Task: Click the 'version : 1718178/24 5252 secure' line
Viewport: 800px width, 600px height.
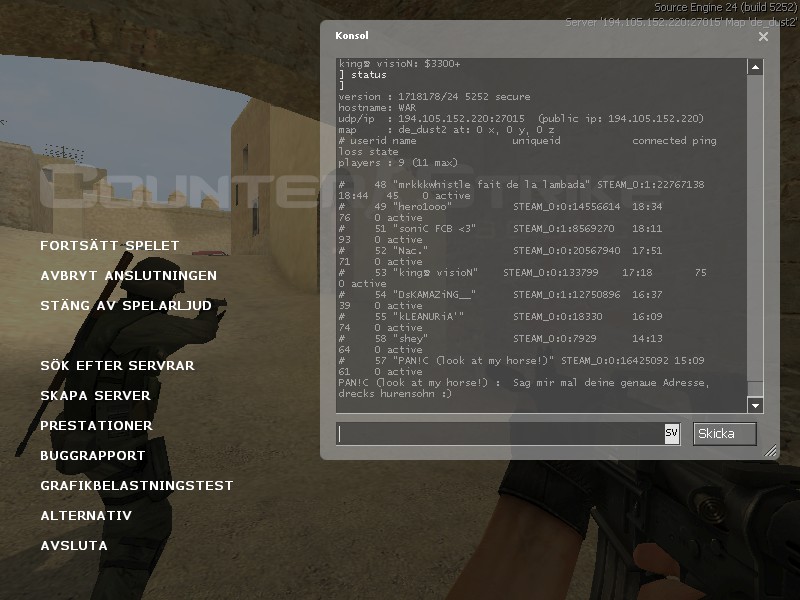Action: coord(434,97)
